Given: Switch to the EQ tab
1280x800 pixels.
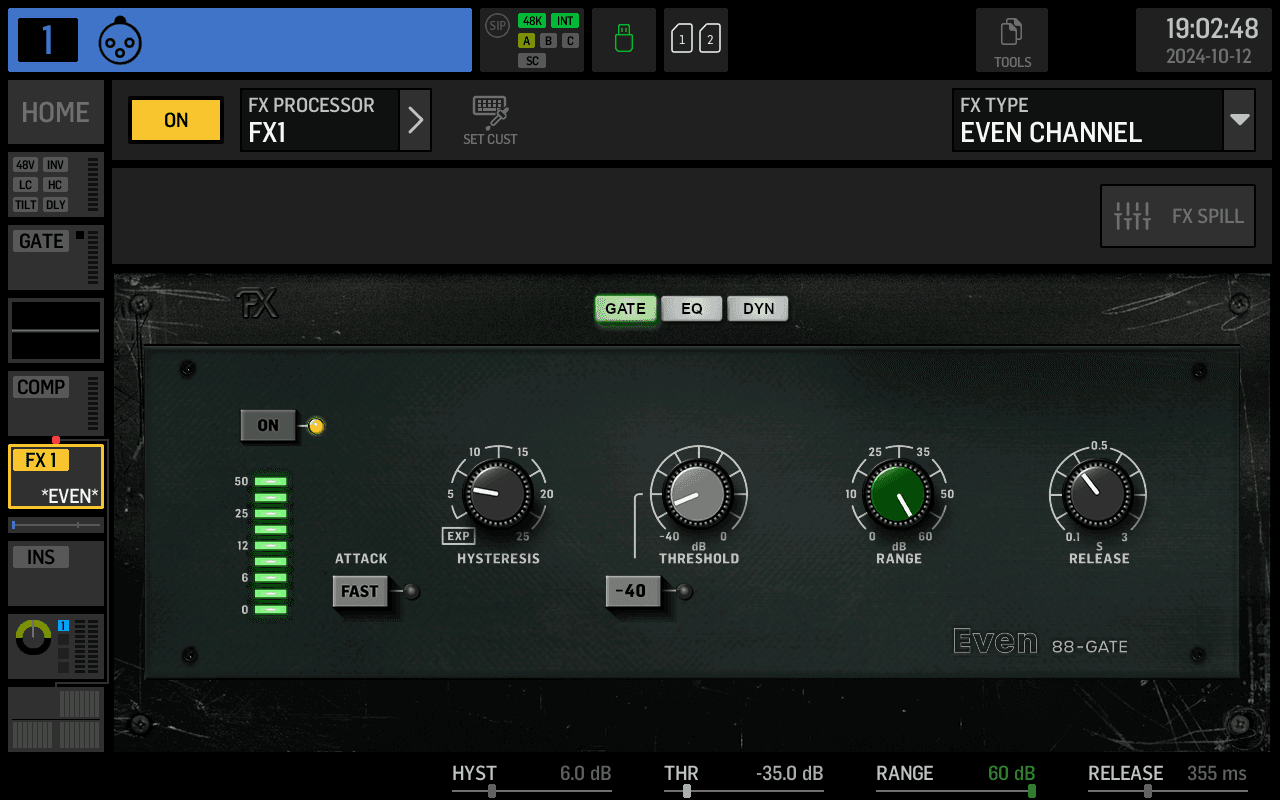Looking at the screenshot, I should (692, 308).
